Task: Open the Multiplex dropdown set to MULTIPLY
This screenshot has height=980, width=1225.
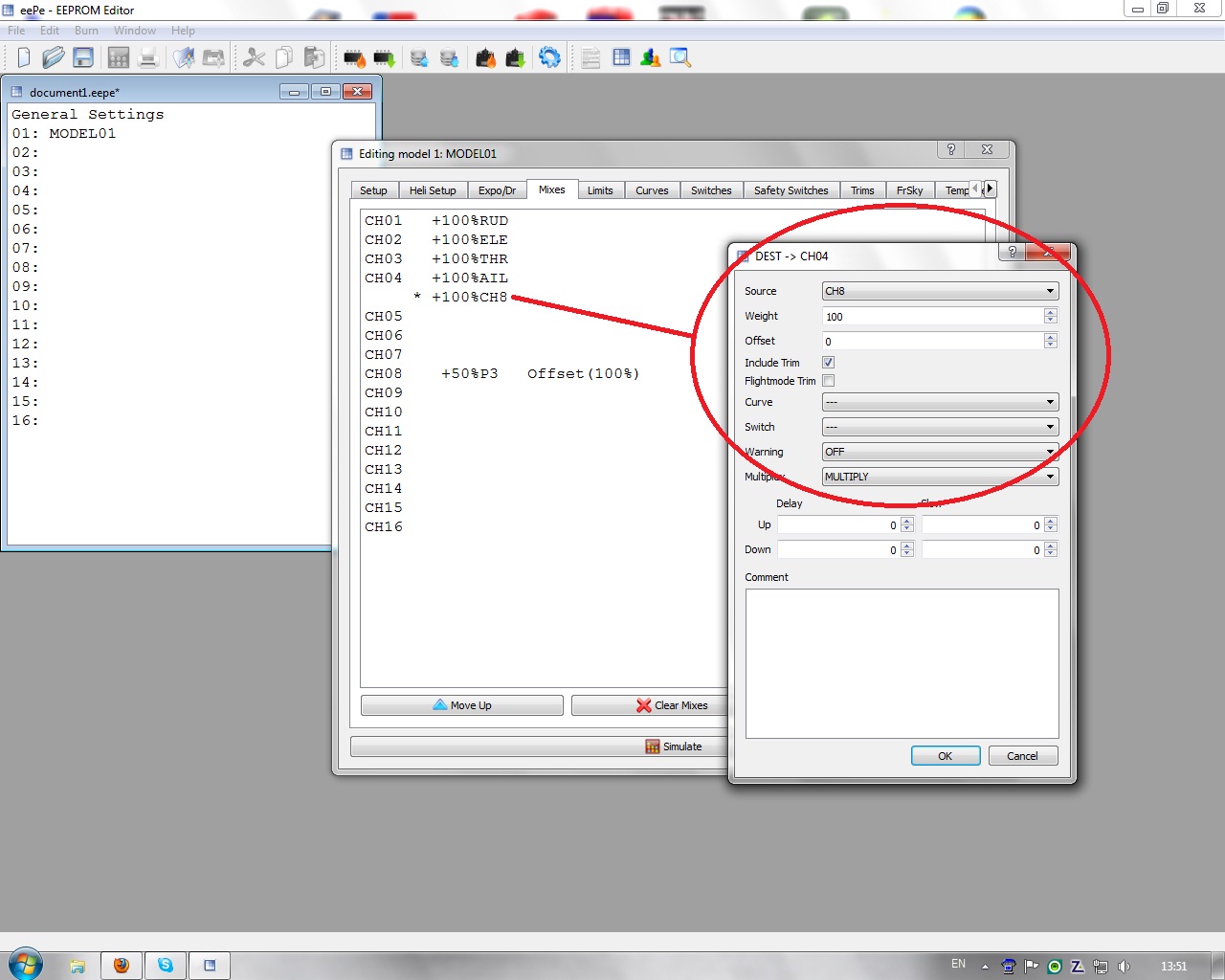Action: (x=940, y=477)
